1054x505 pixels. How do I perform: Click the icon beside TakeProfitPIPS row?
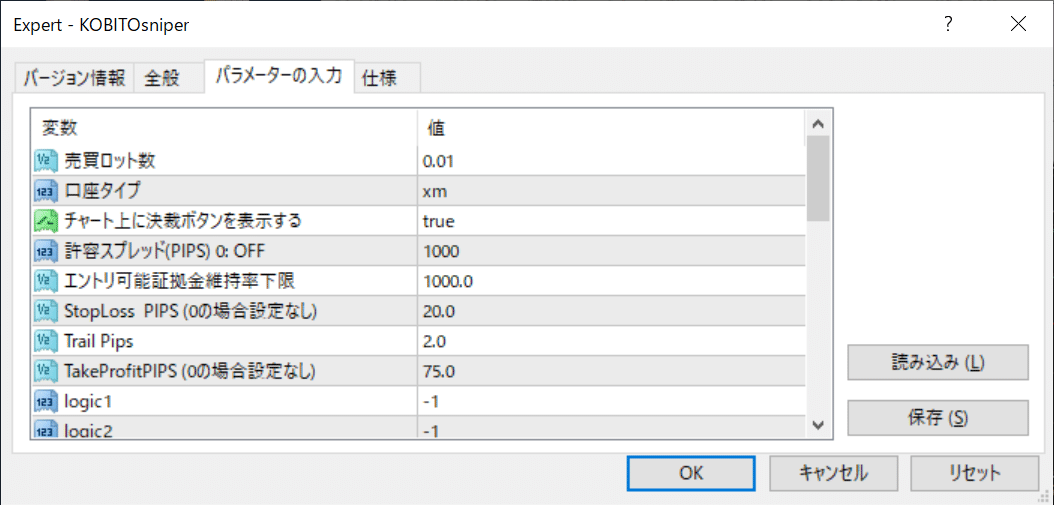click(45, 371)
